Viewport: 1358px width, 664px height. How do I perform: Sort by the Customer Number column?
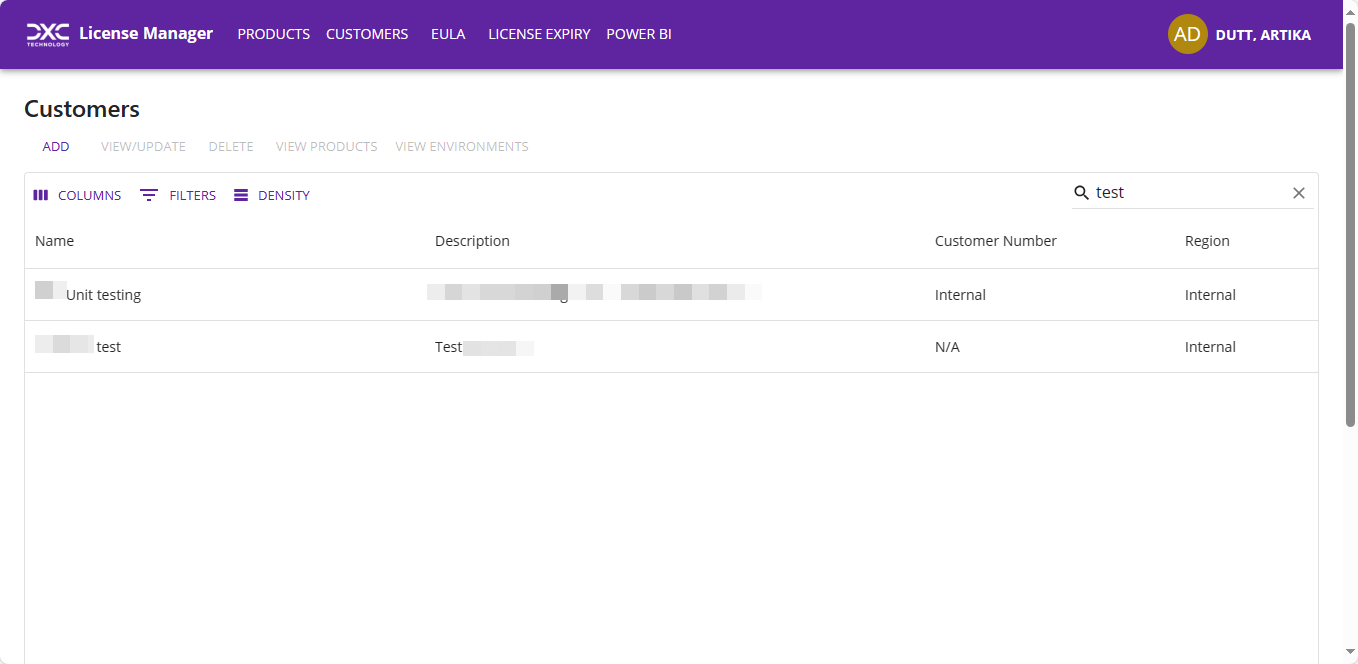coord(995,241)
